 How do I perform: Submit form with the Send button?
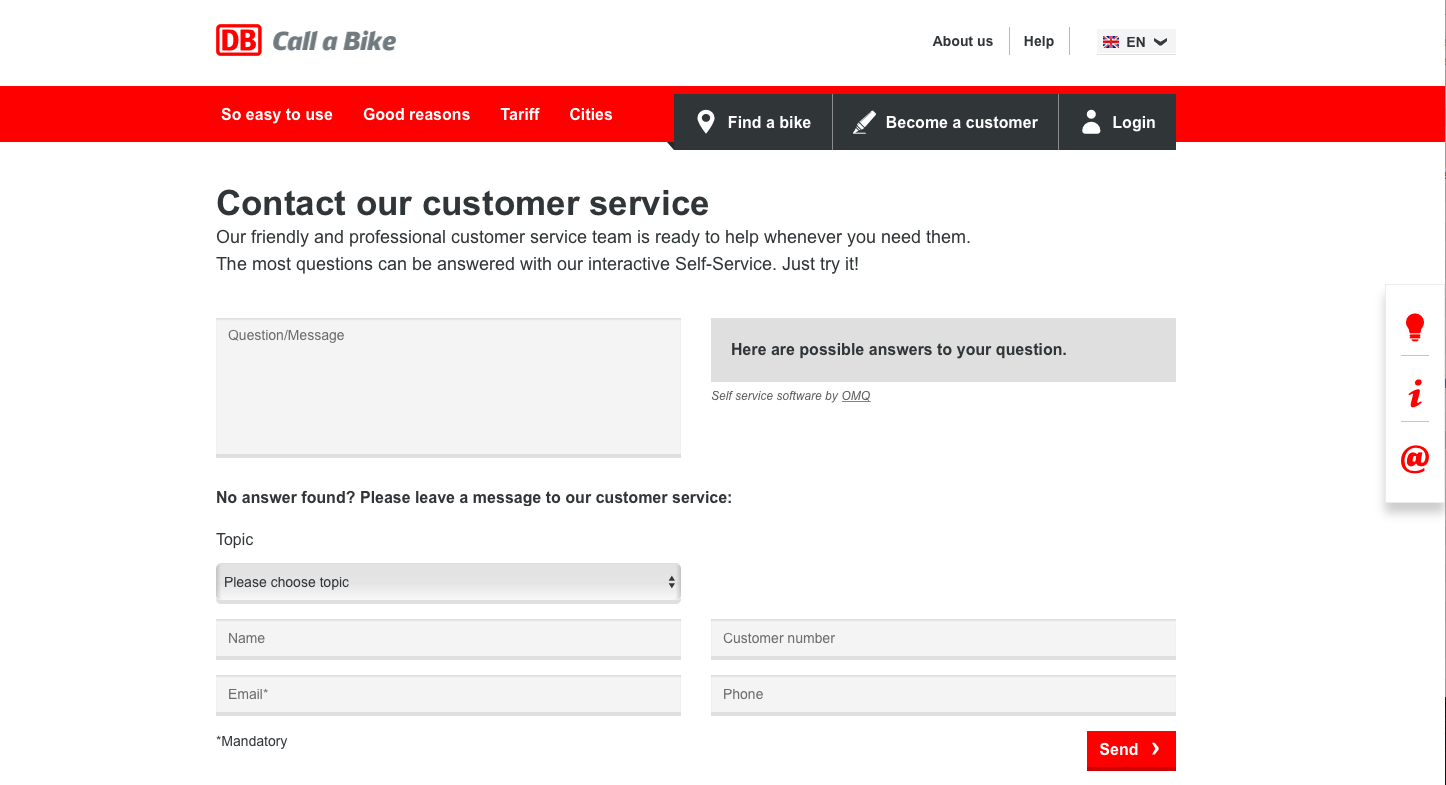[1131, 750]
